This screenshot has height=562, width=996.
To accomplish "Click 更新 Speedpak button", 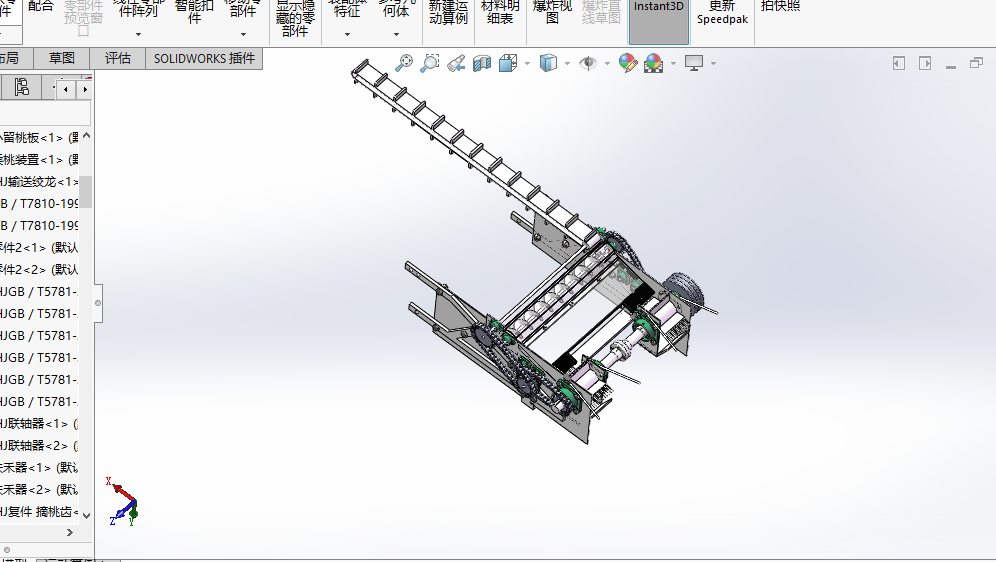I will coord(722,13).
